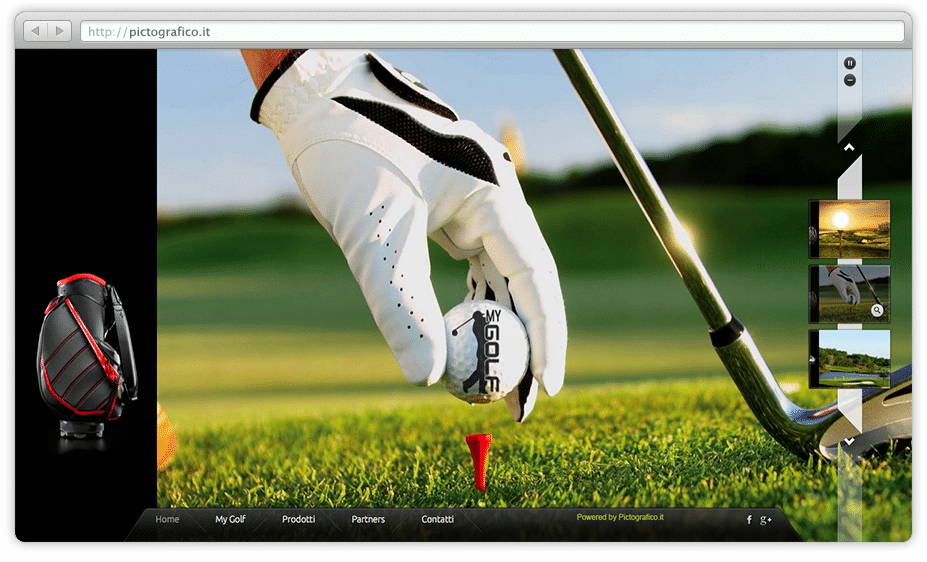Follow the Powered by Pictografico.it link
The image size is (927, 562).
pyautogui.click(x=620, y=517)
